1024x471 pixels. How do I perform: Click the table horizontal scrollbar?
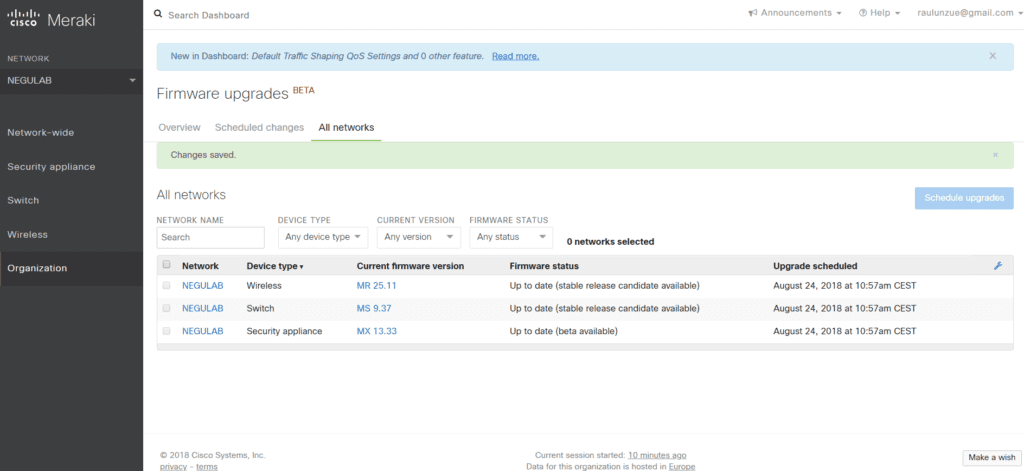(584, 347)
